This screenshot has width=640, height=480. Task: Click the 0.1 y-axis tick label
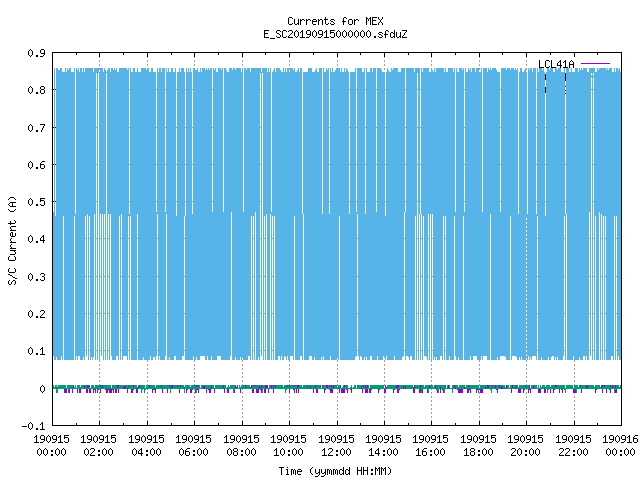pyautogui.click(x=37, y=351)
